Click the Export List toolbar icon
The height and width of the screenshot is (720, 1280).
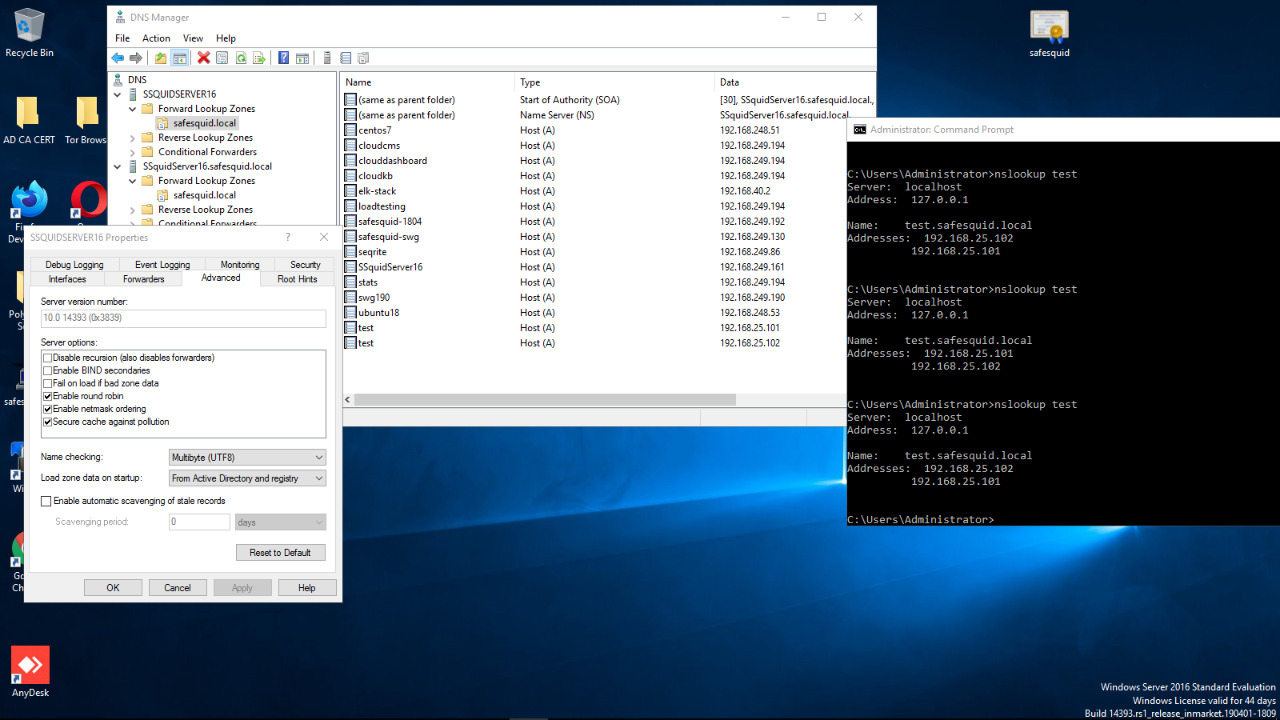pos(259,58)
